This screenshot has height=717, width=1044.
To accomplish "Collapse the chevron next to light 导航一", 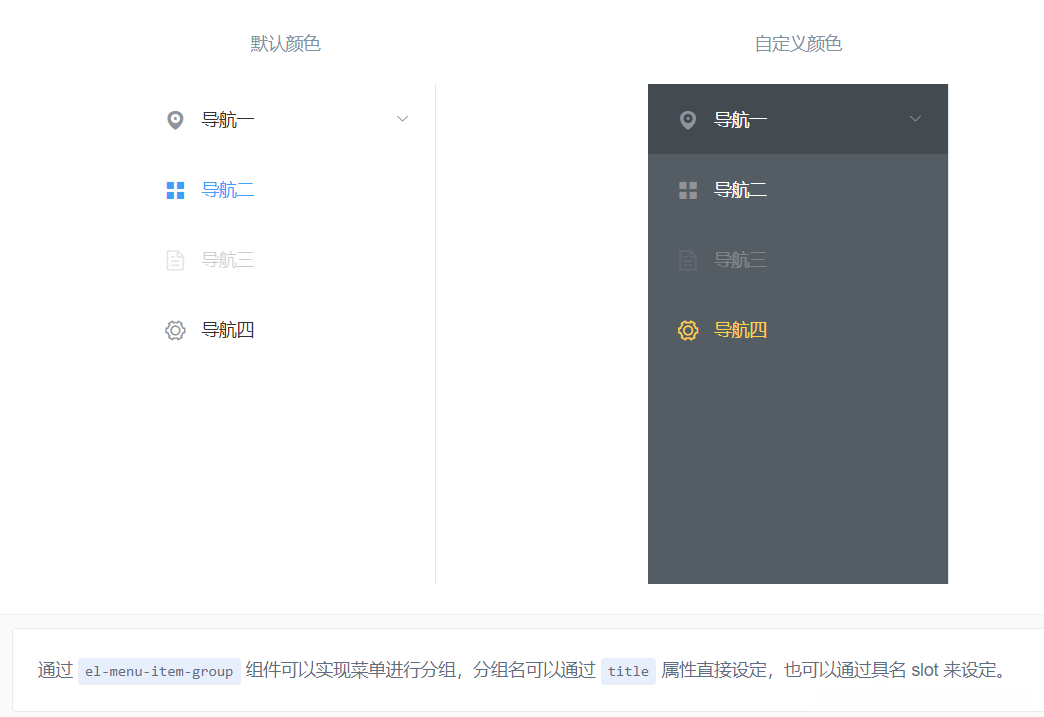I will coord(403,118).
